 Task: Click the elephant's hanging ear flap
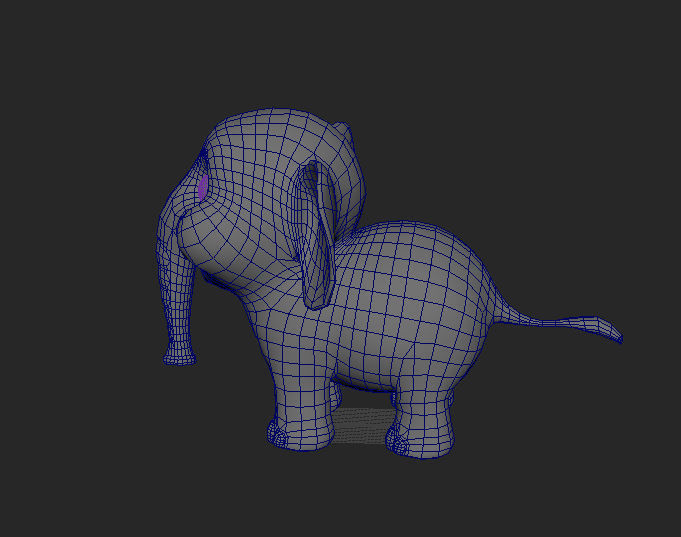coord(316,235)
